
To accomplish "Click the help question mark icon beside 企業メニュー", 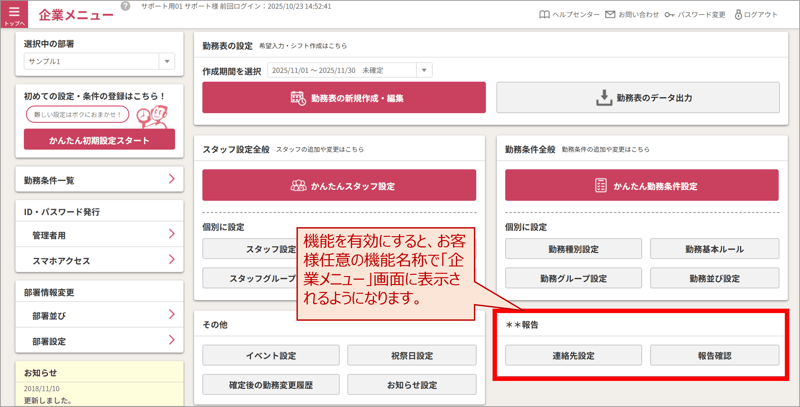I will 125,6.
